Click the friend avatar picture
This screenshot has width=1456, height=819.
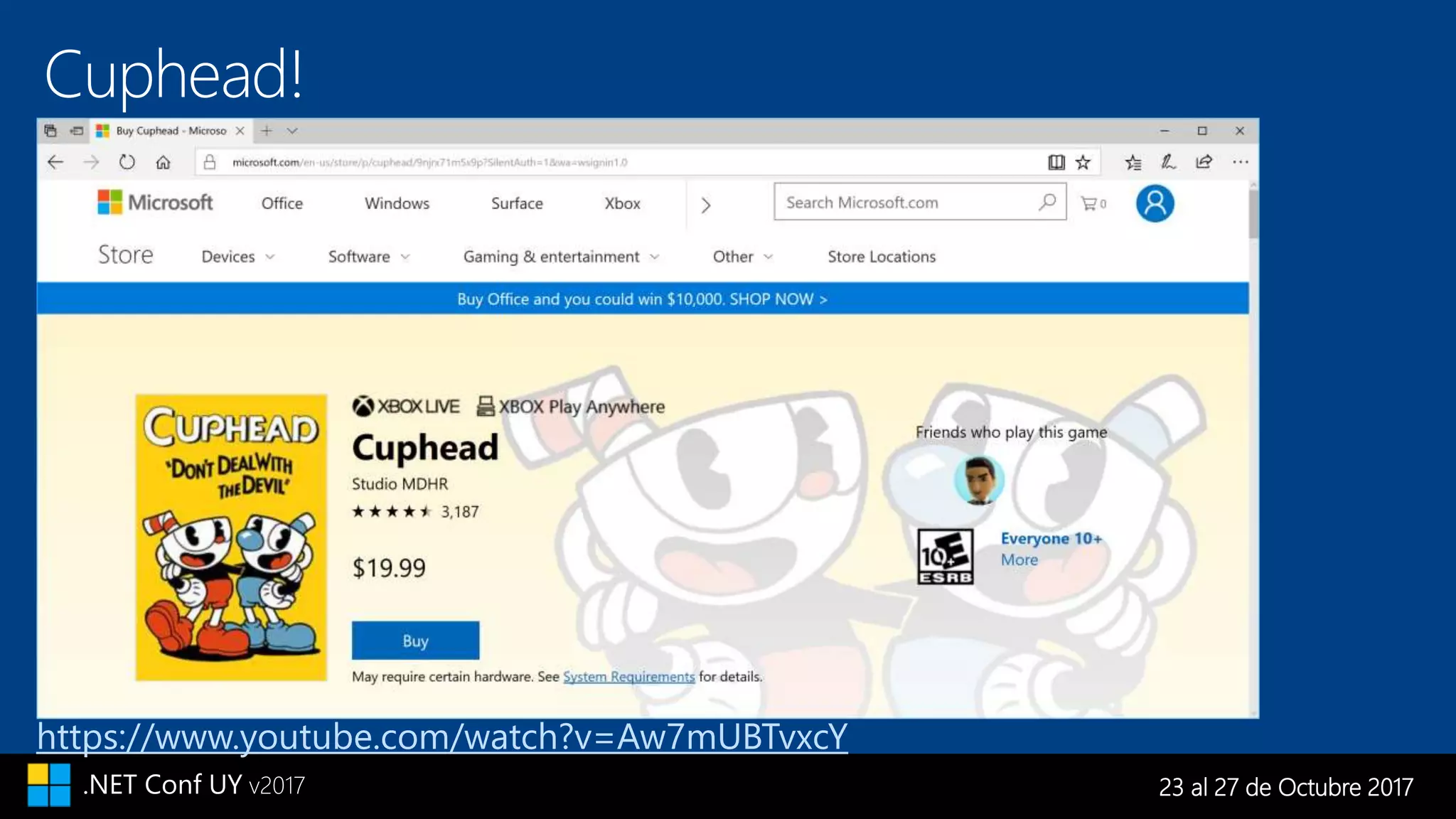pos(979,481)
